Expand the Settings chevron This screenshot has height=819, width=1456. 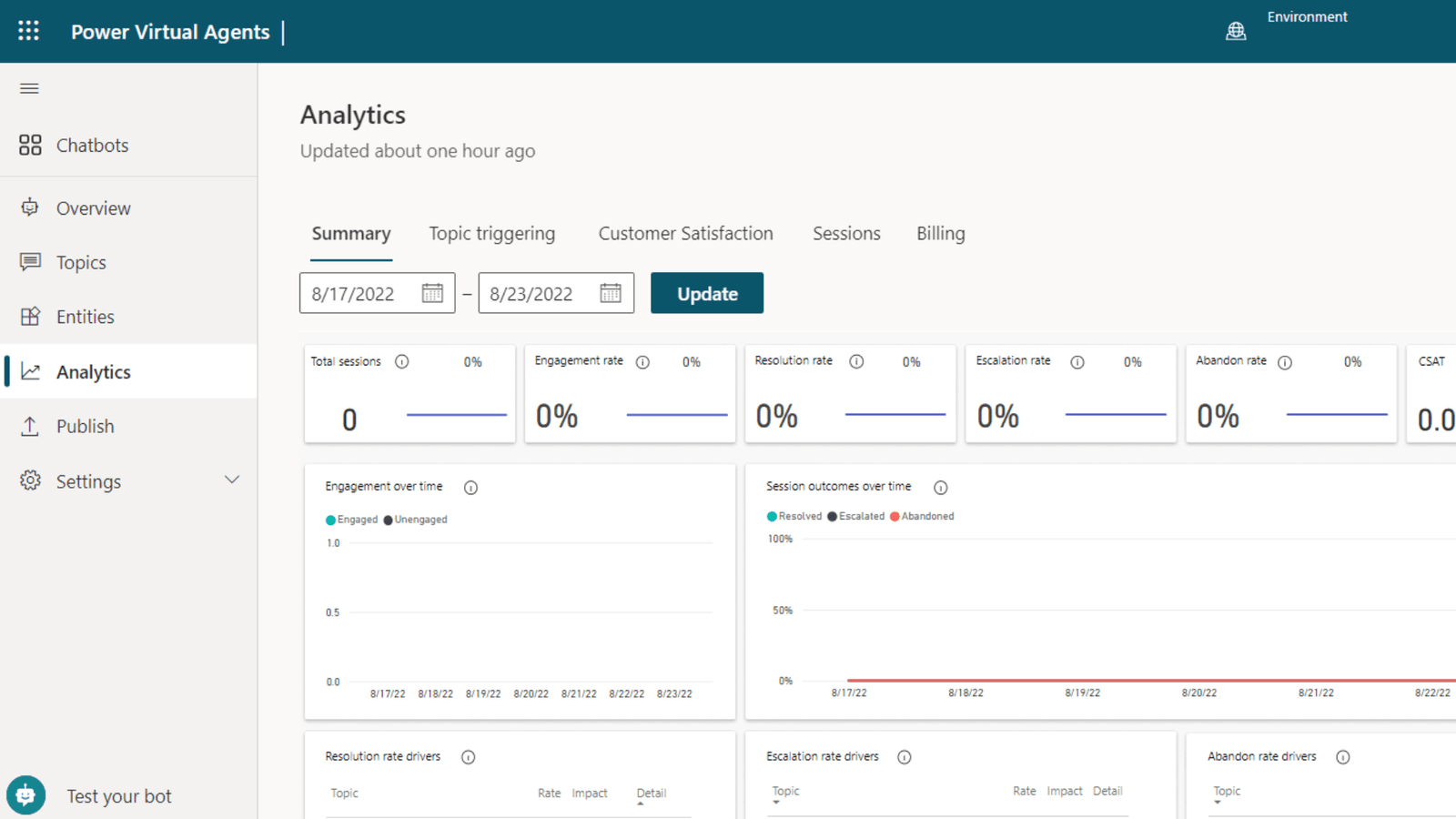232,480
